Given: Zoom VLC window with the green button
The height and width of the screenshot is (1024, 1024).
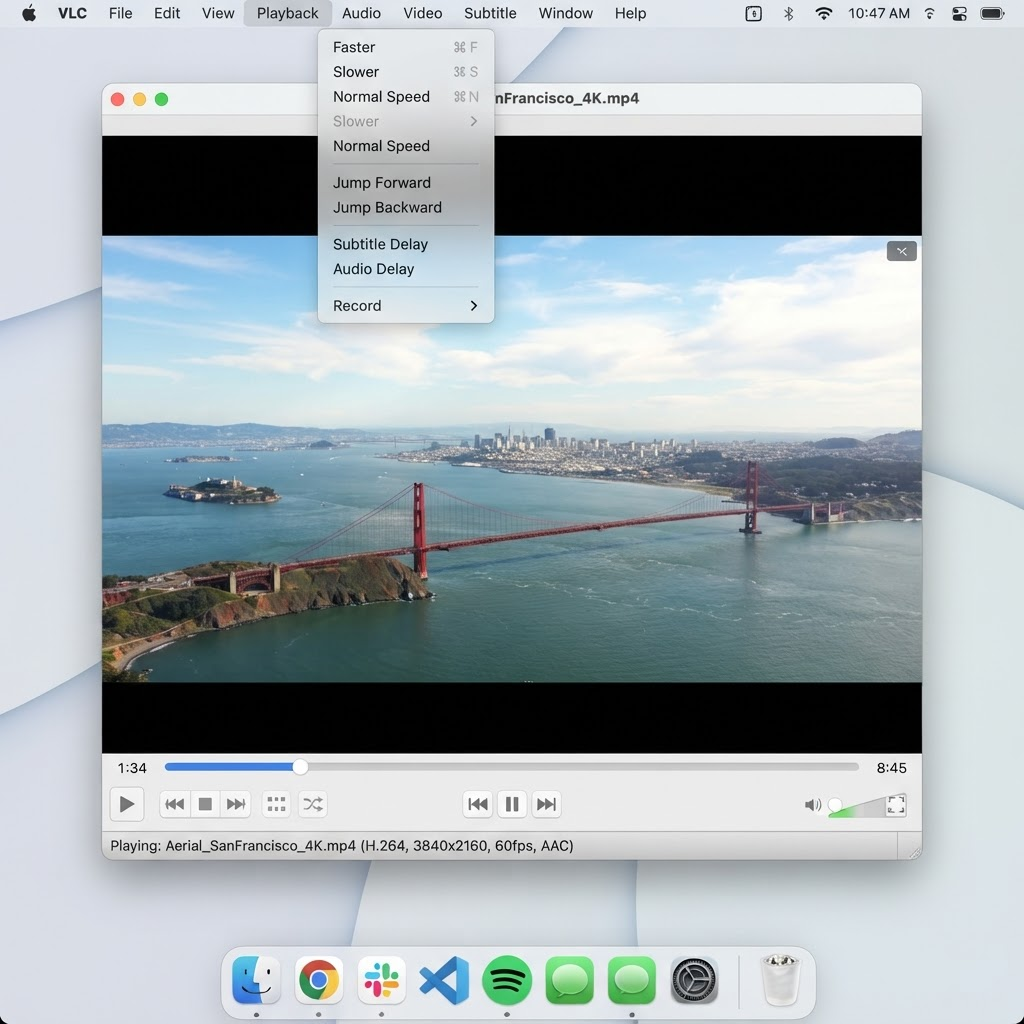Looking at the screenshot, I should coord(161,99).
